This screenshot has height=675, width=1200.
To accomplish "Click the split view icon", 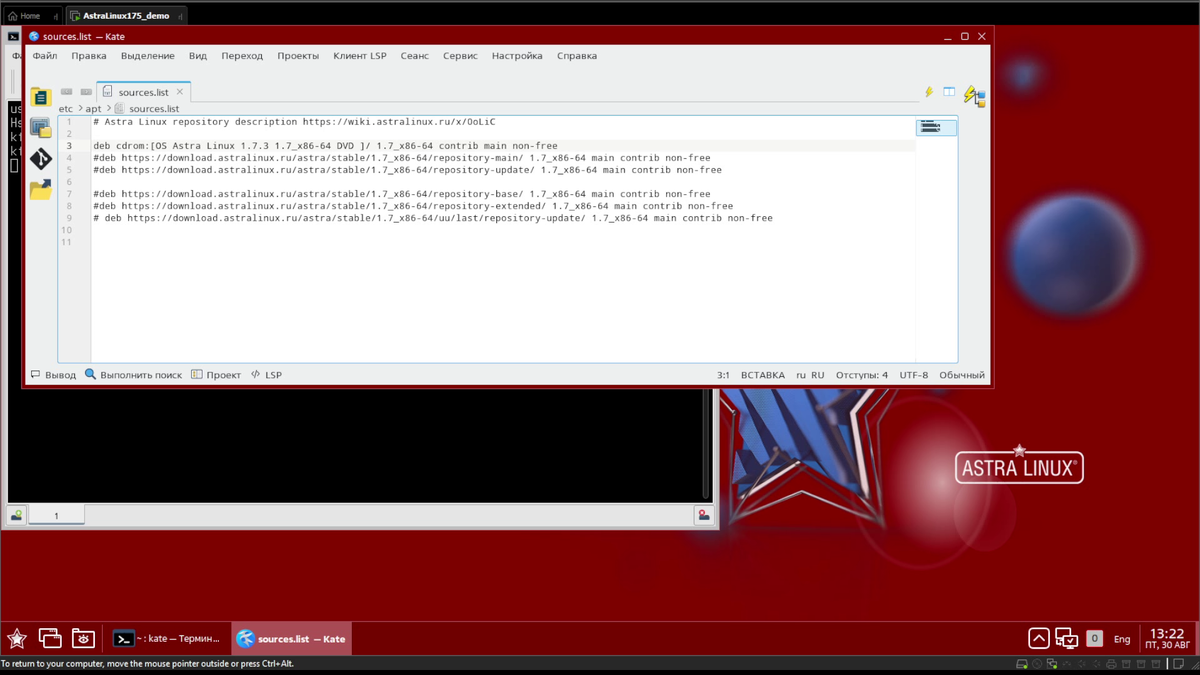I will 949,92.
